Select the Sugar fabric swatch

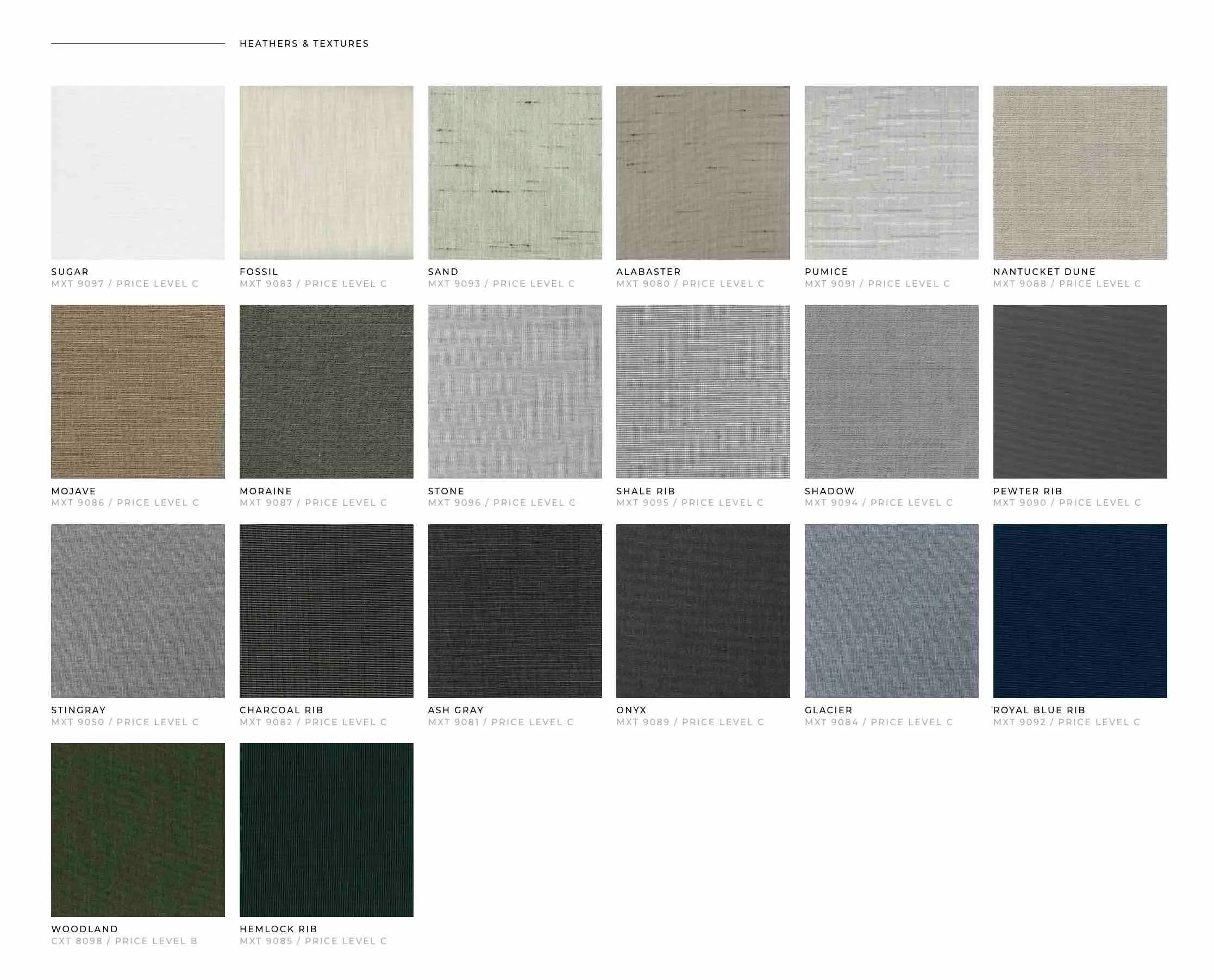[138, 173]
